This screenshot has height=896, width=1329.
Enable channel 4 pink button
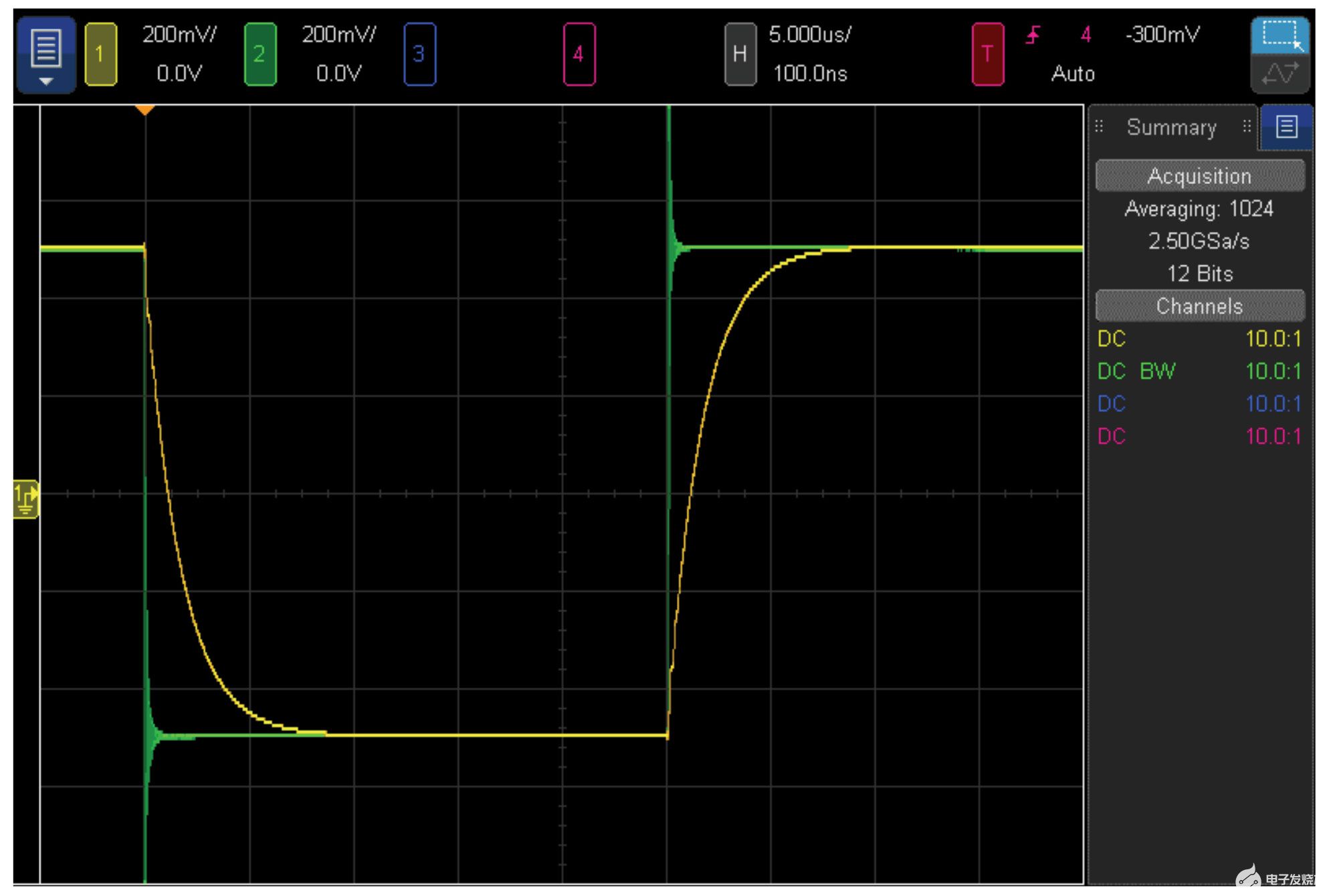579,54
